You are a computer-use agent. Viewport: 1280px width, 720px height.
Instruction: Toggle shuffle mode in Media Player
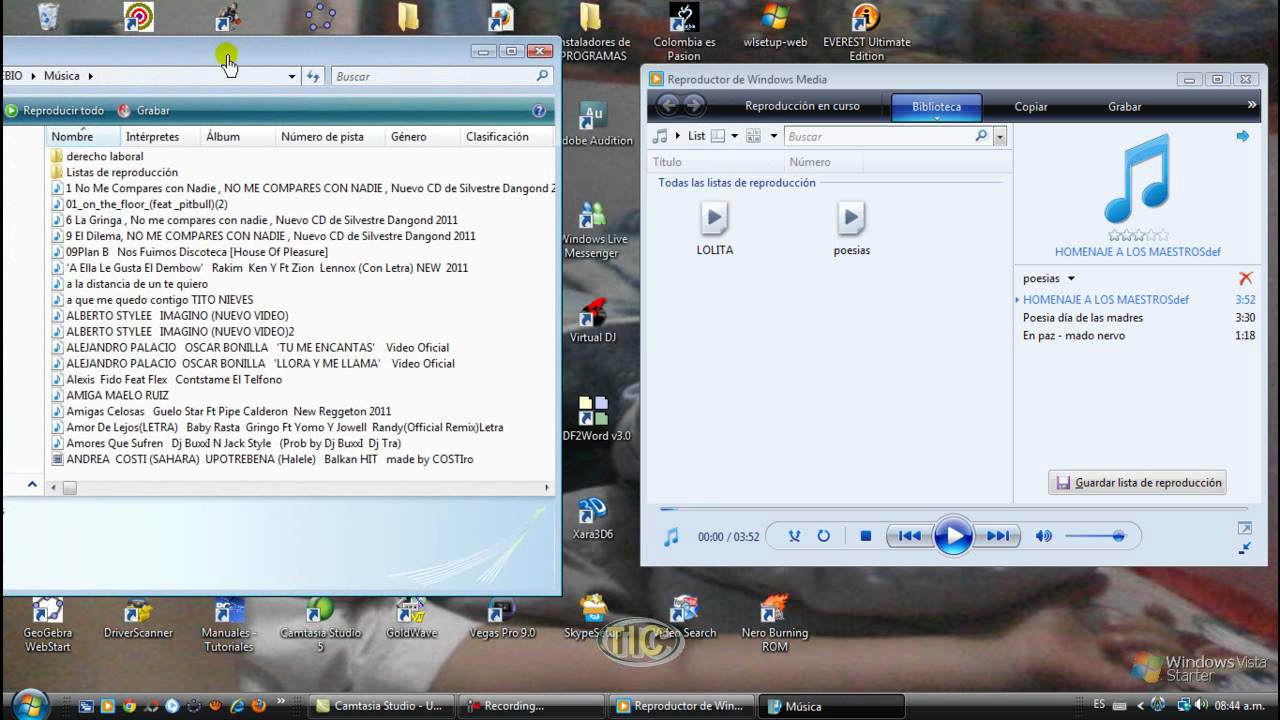pyautogui.click(x=794, y=536)
